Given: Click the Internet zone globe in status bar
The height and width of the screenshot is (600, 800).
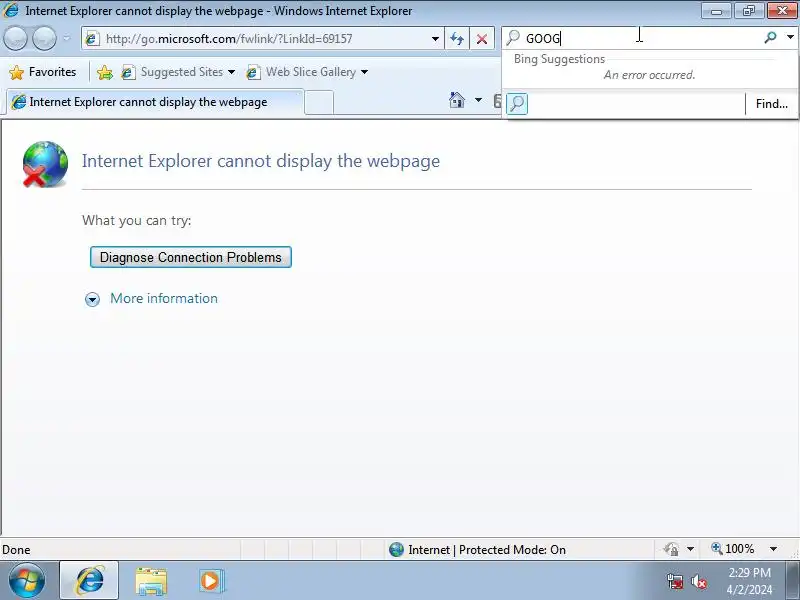Looking at the screenshot, I should pyautogui.click(x=396, y=549).
